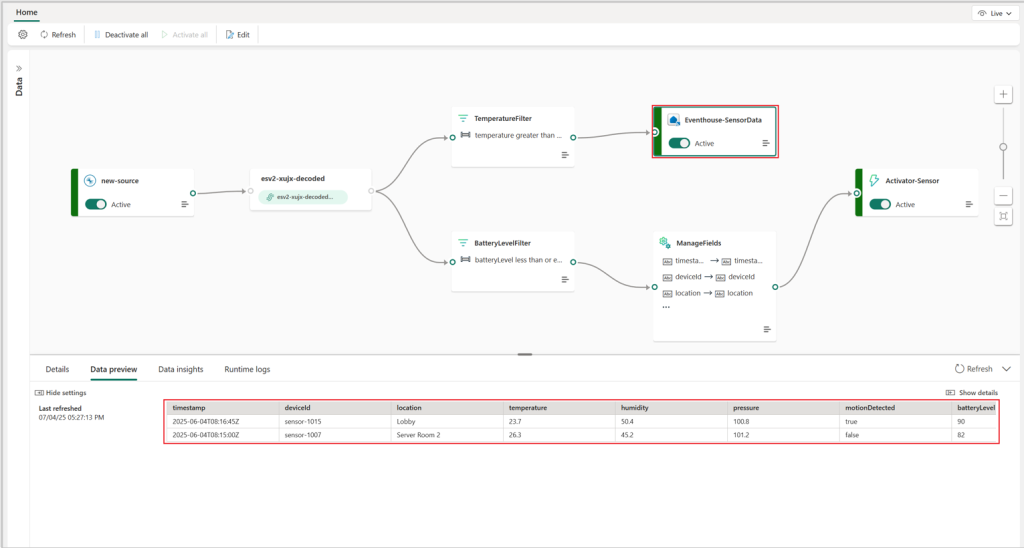
Task: Click Refresh in the bottom panel
Action: tap(974, 369)
